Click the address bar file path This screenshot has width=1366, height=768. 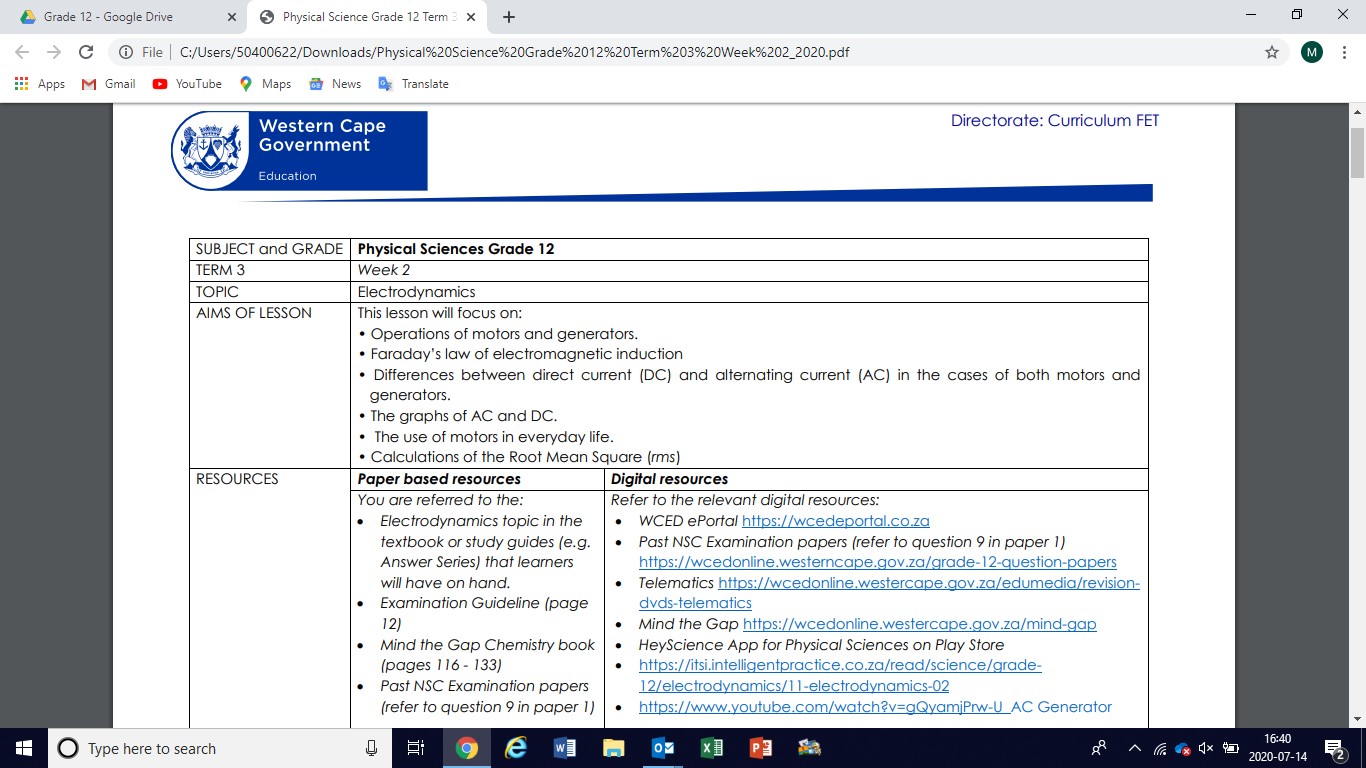click(x=515, y=52)
